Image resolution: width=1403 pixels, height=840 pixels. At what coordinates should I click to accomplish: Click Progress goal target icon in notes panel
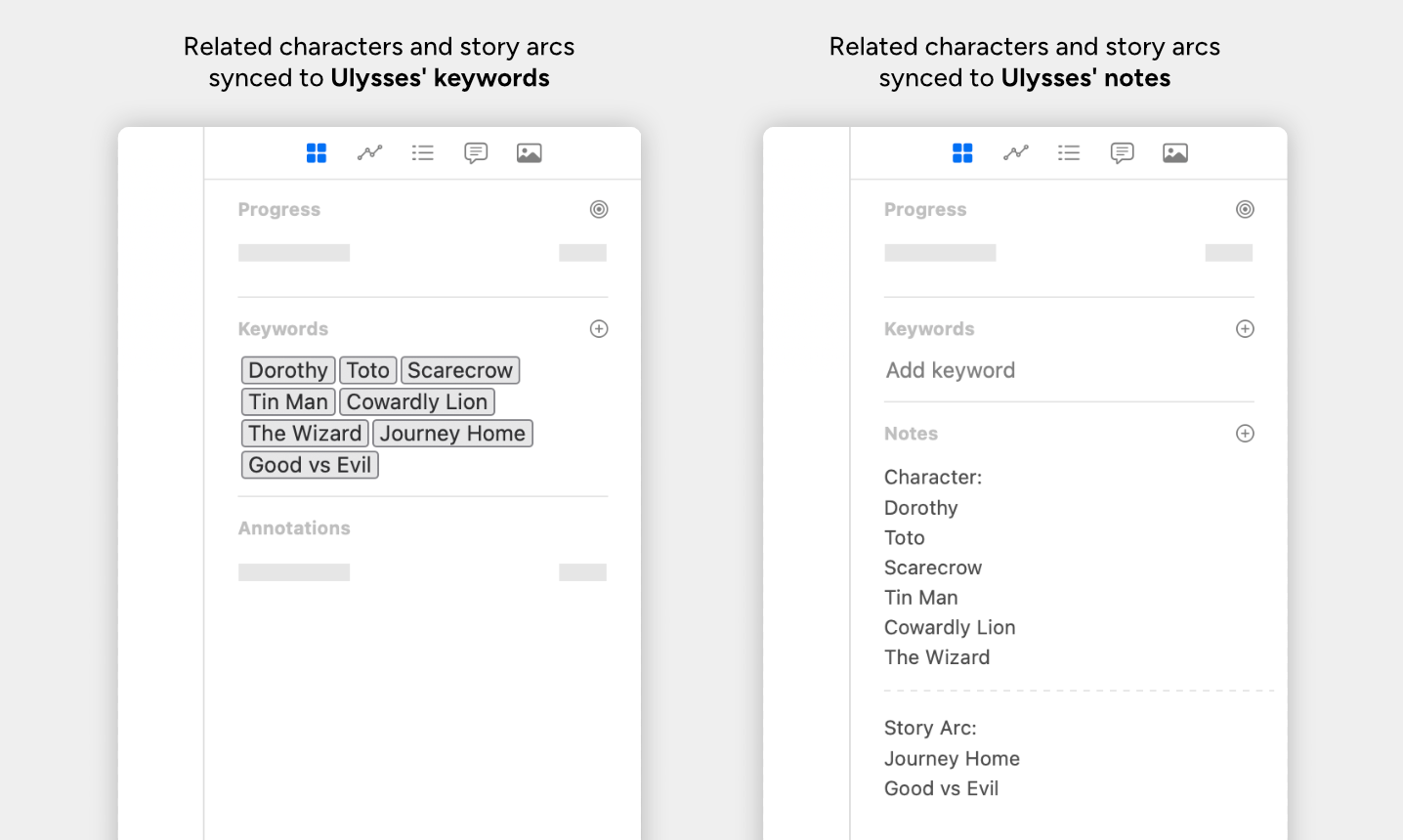click(1245, 209)
